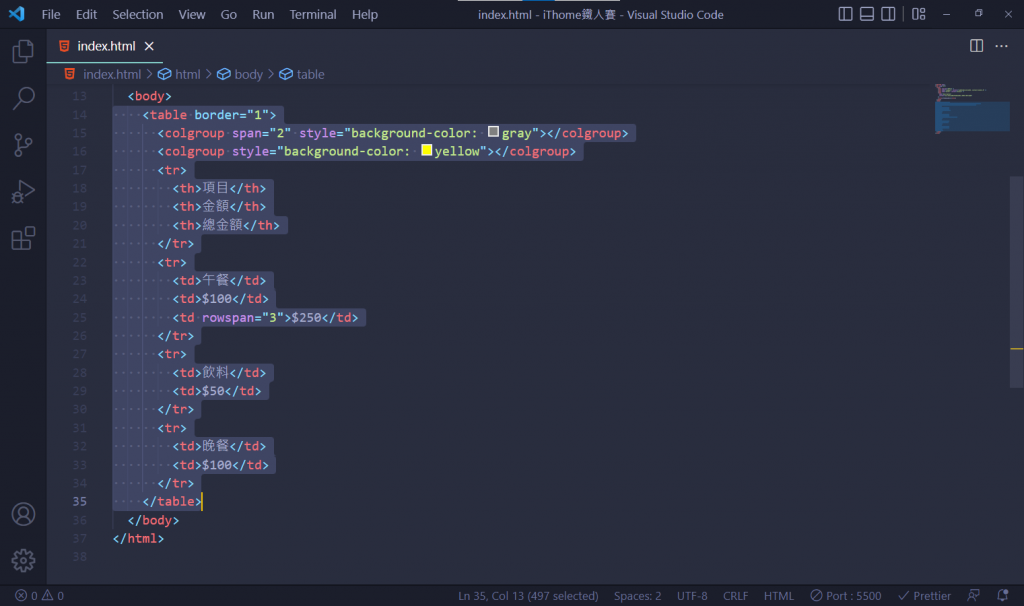Open the gray color swatch picker
The height and width of the screenshot is (606, 1024).
point(494,132)
